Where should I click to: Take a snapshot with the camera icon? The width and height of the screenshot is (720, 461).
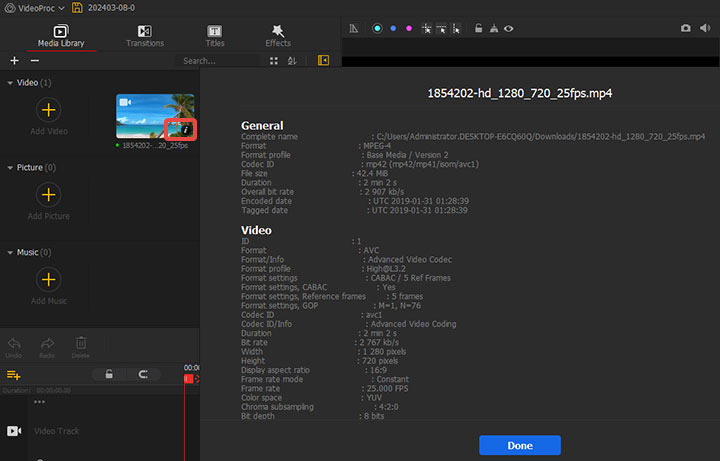685,29
